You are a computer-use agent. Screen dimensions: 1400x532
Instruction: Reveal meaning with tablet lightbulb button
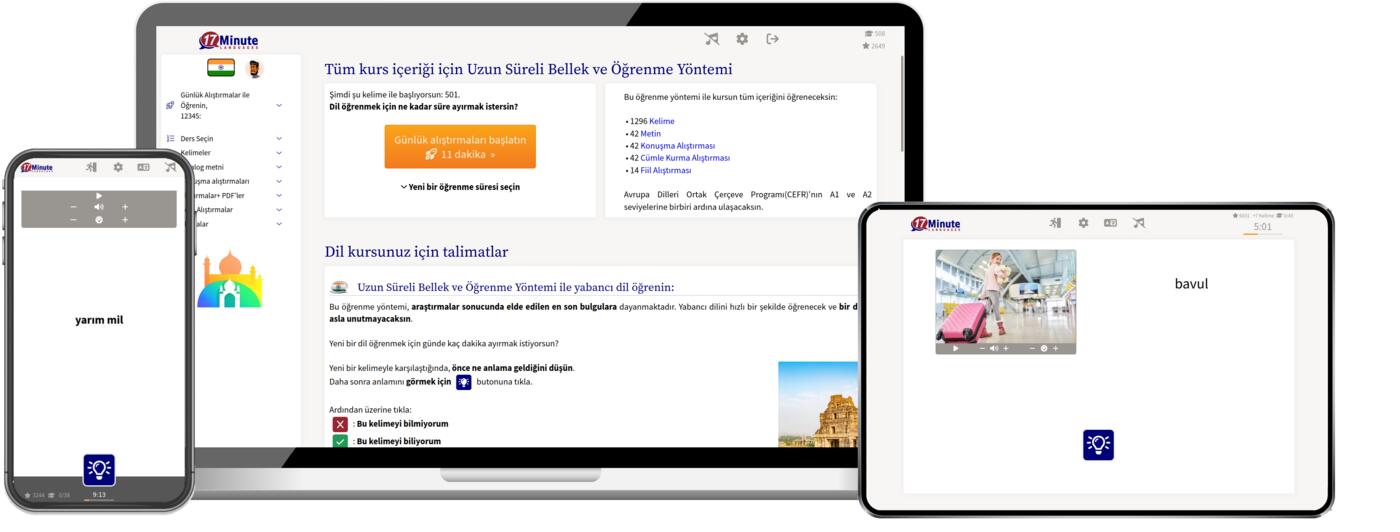(x=1098, y=445)
